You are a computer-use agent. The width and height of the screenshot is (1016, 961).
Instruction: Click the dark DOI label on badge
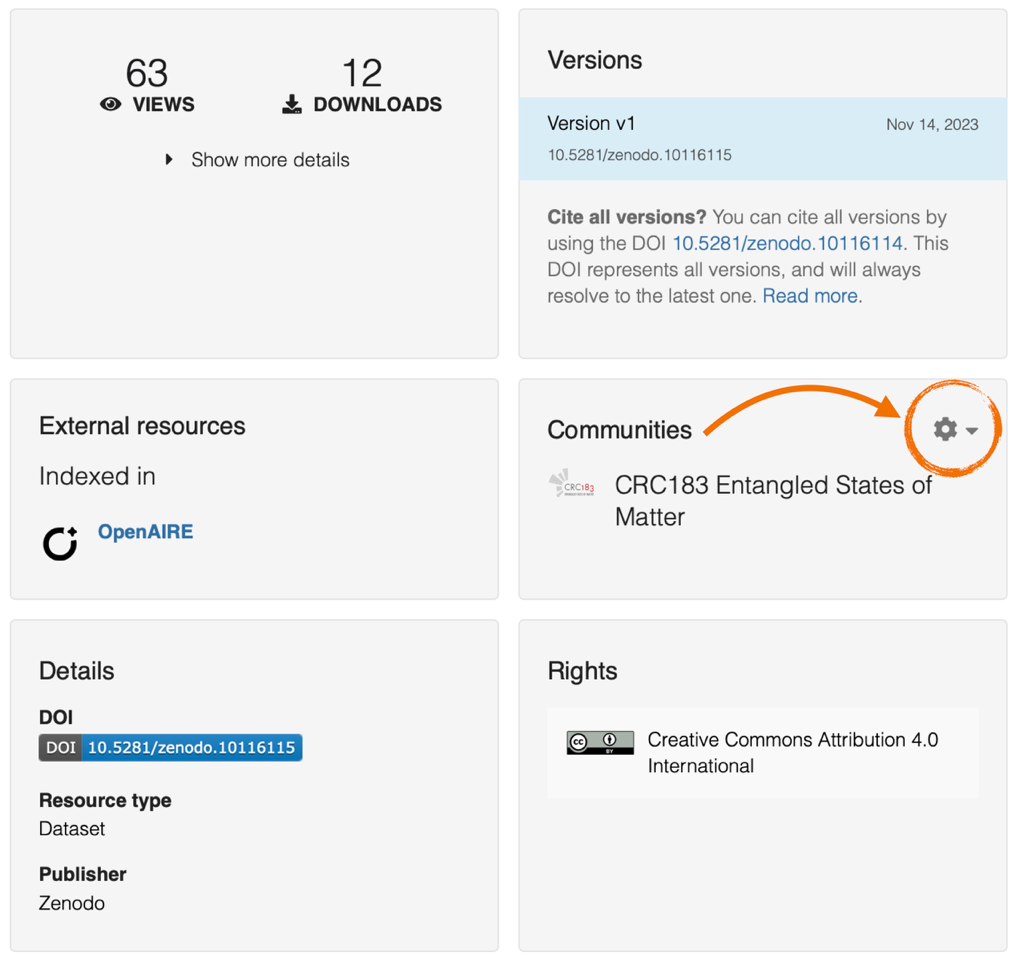coord(60,748)
